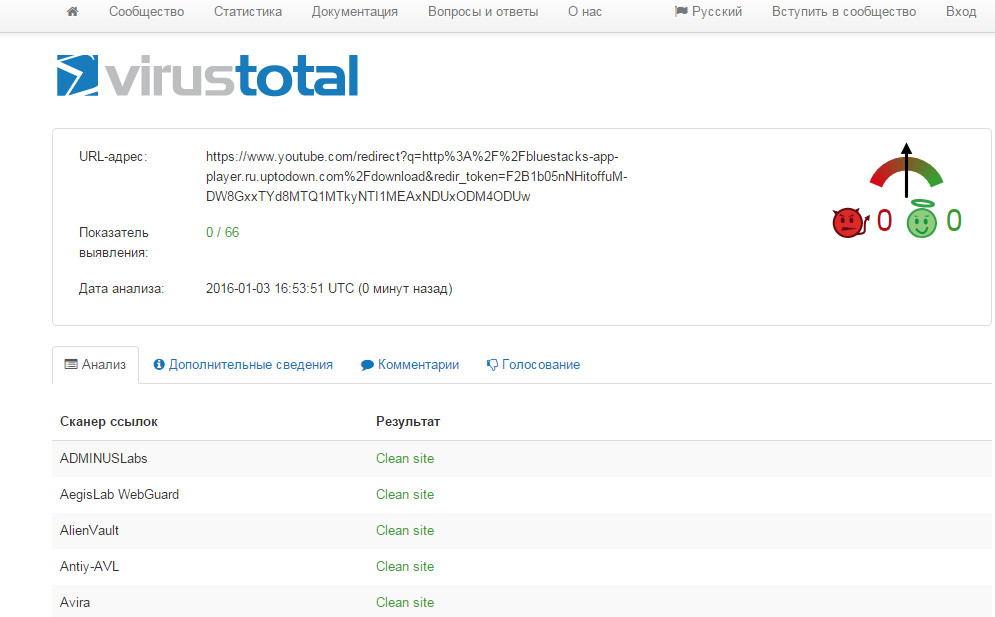Screen dimensions: 995x617
Task: Click the green harmless vote count
Action: 954,221
